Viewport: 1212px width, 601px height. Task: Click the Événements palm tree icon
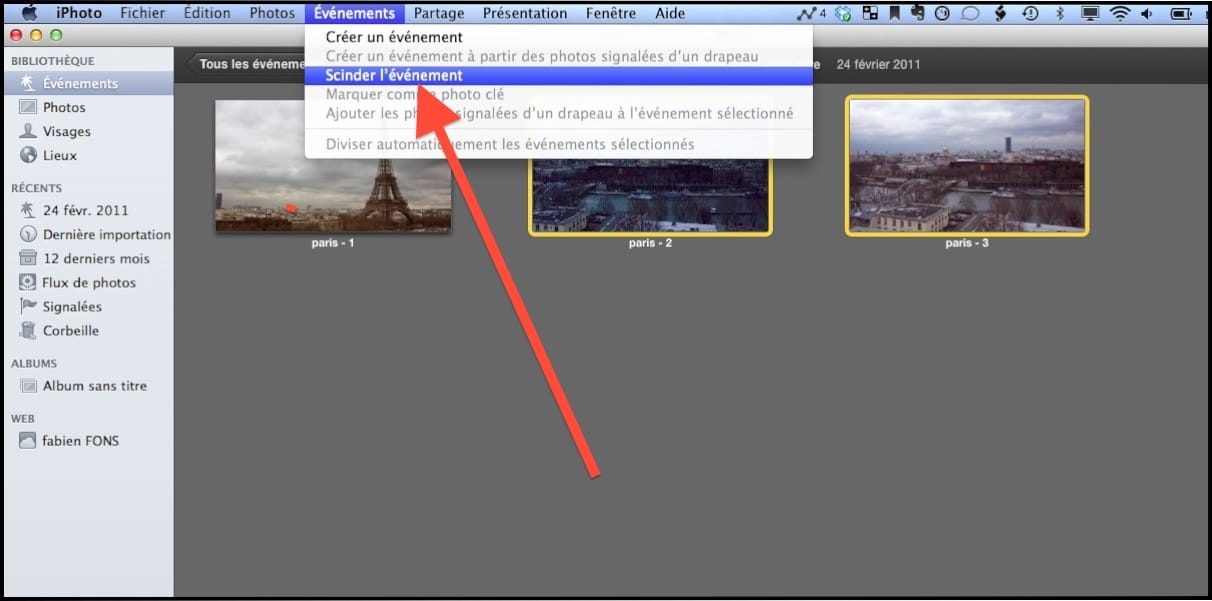(27, 83)
